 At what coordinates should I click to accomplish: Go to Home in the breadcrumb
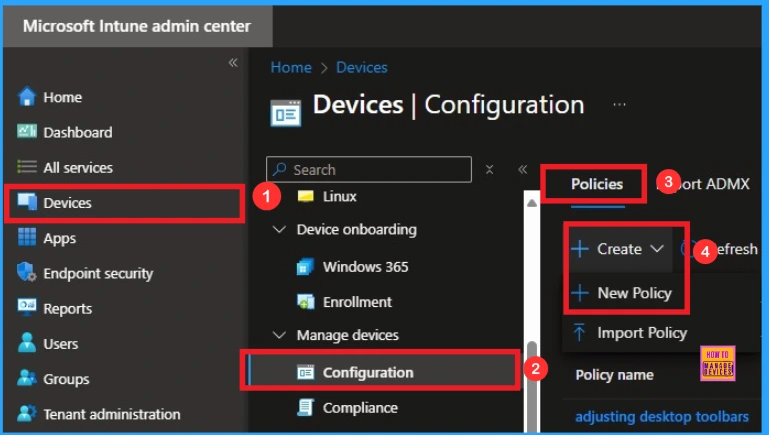(291, 67)
